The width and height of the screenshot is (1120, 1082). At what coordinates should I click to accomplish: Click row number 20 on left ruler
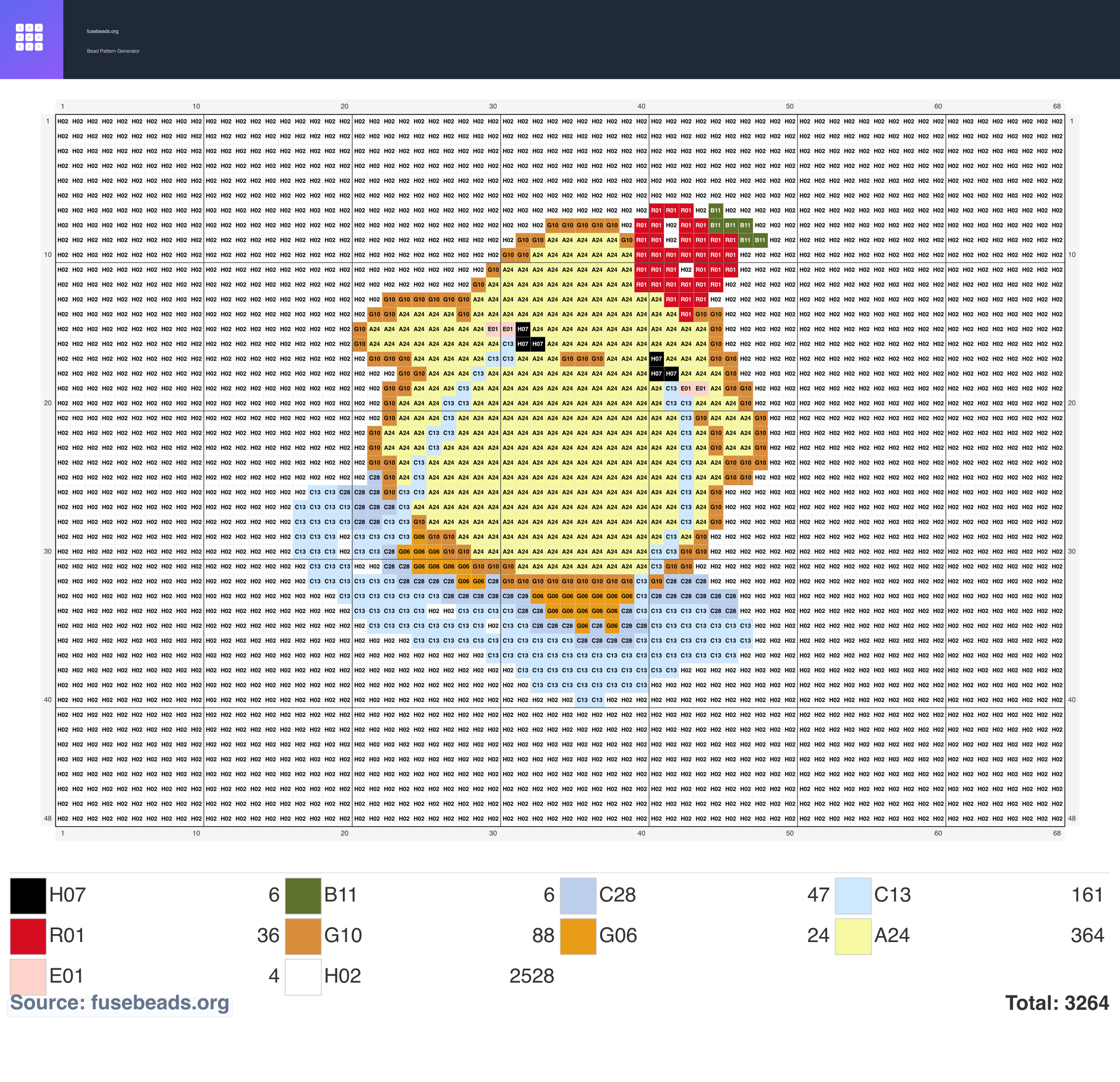pos(47,404)
